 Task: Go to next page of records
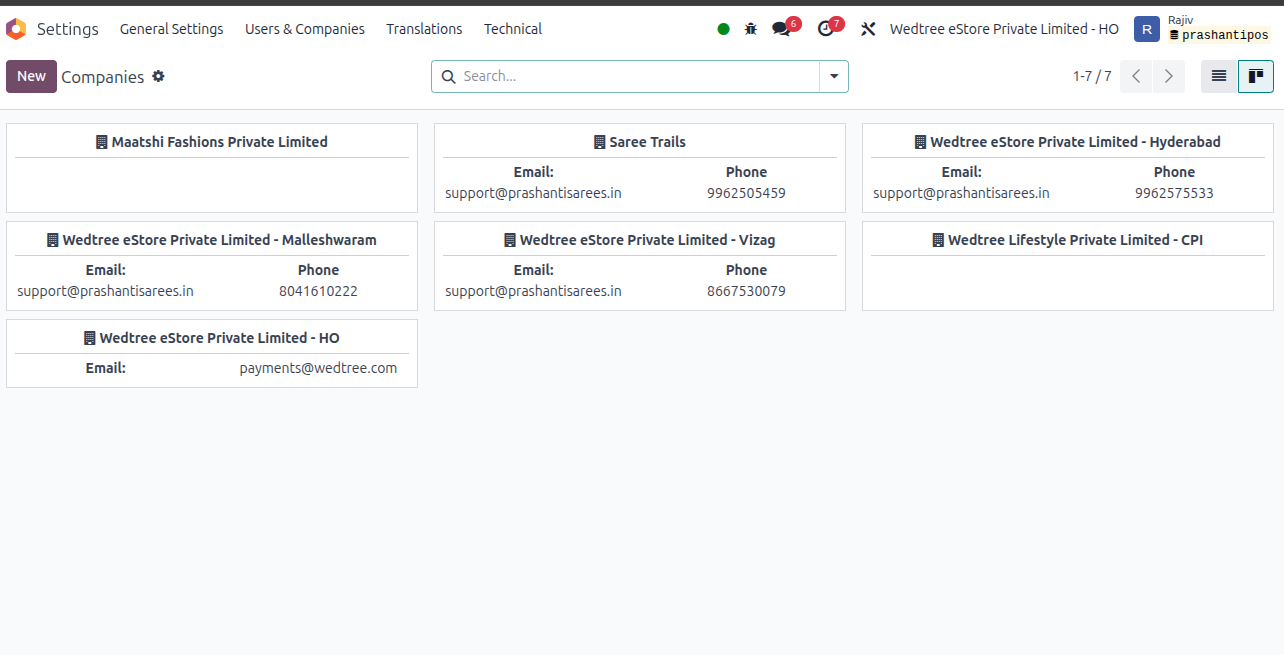(x=1169, y=76)
